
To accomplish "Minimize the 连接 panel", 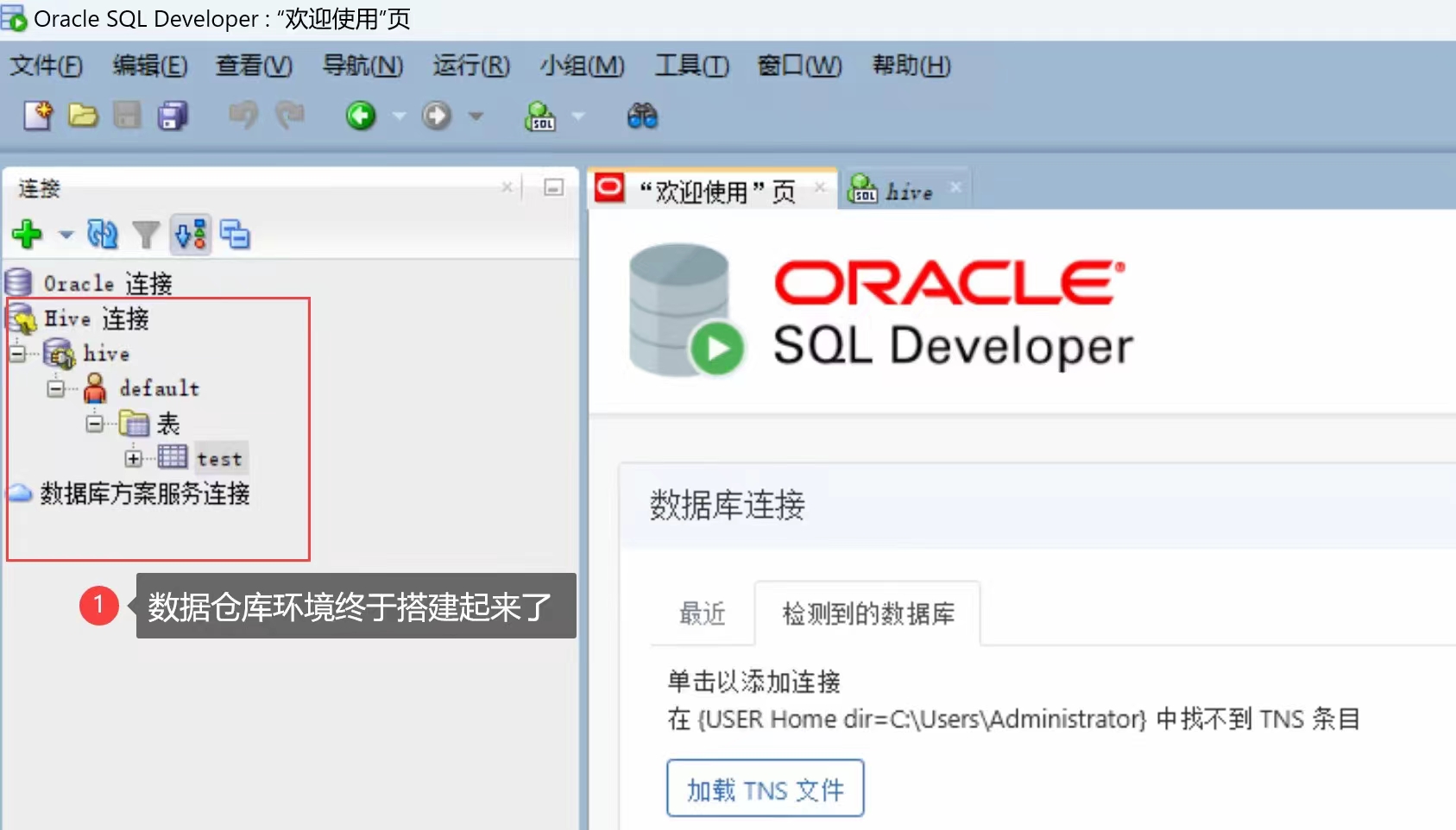I will pos(554,187).
